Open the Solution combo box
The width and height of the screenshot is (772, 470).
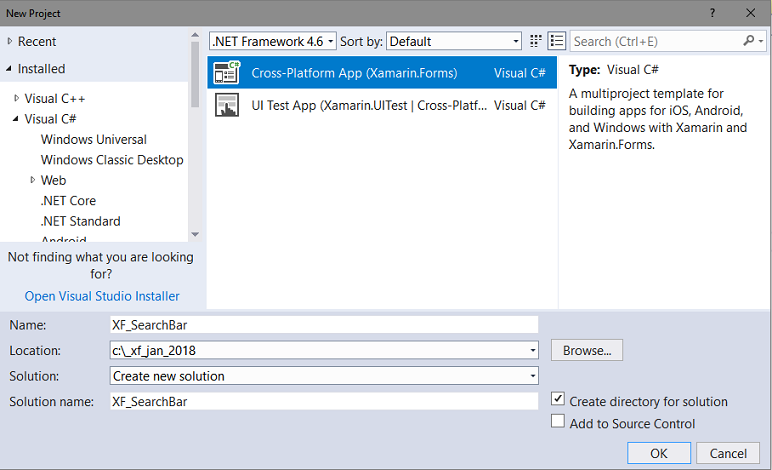[324, 376]
